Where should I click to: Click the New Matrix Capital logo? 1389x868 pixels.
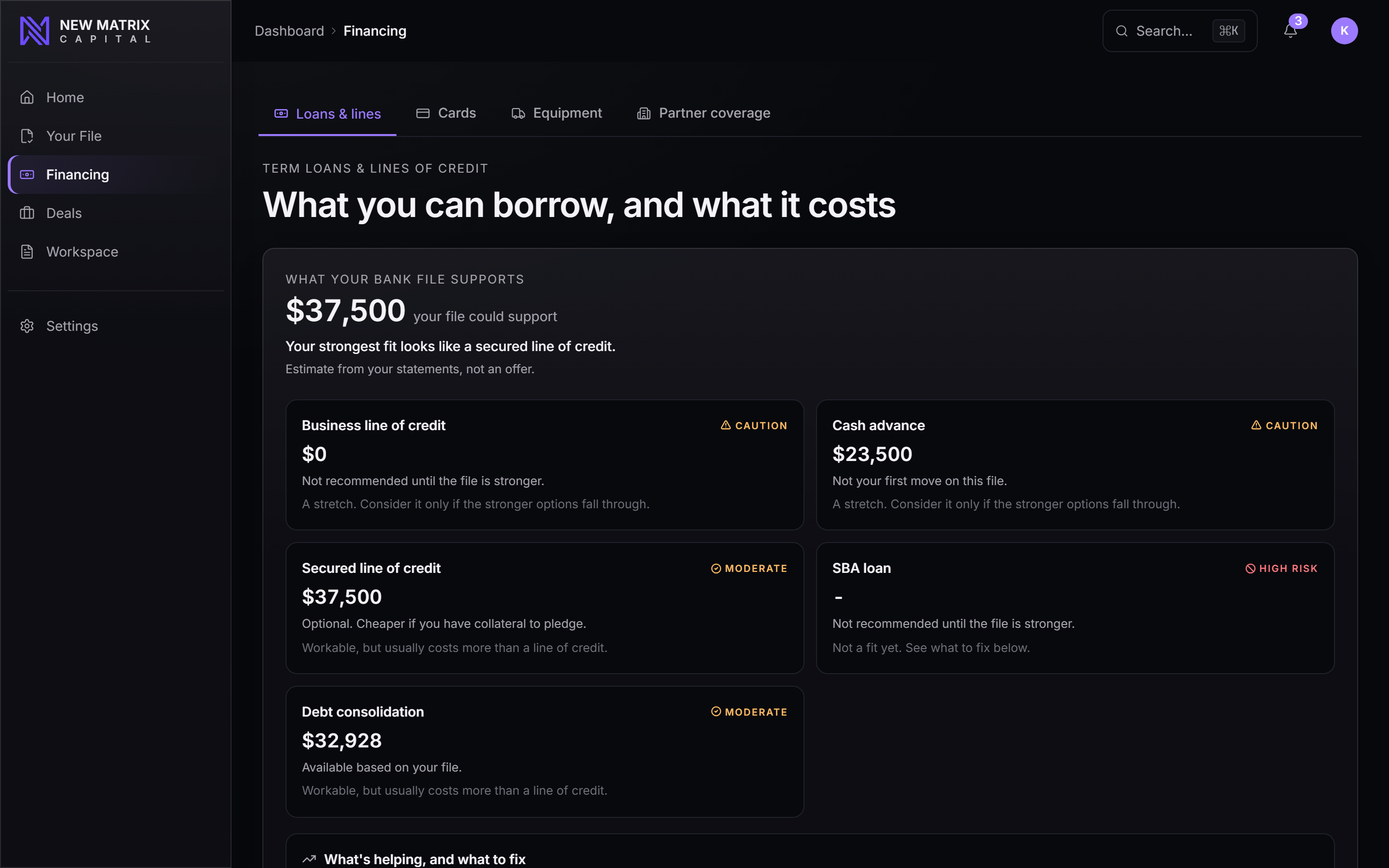(85, 31)
